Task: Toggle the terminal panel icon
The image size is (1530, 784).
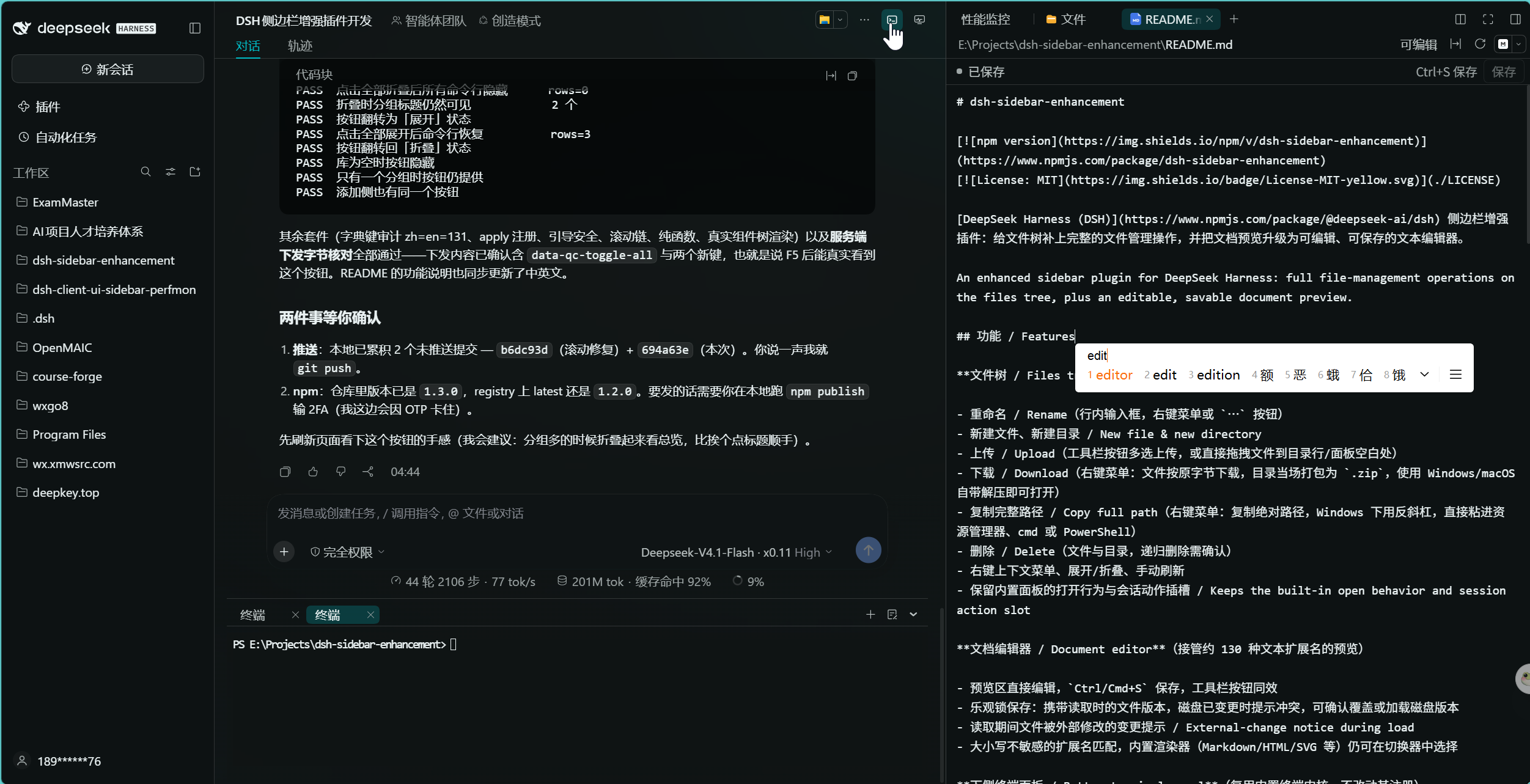Action: point(892,20)
